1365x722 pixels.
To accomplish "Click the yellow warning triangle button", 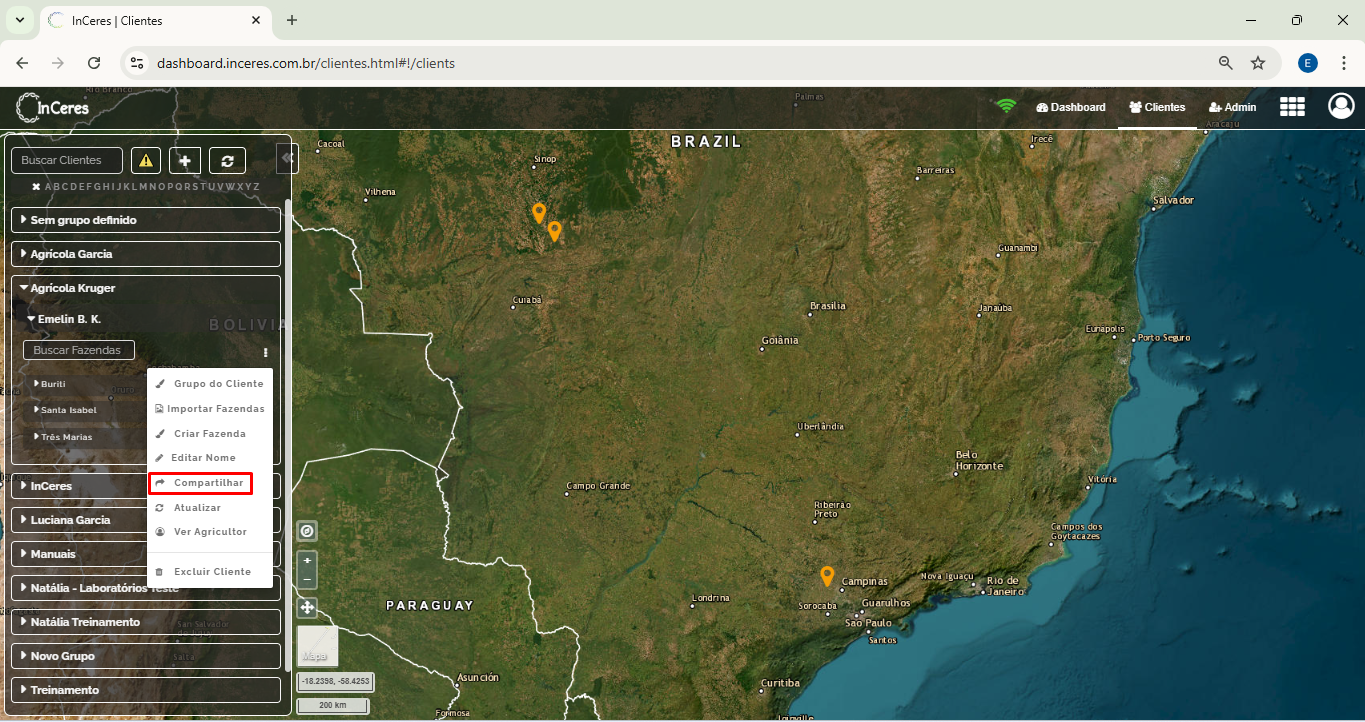I will [146, 160].
